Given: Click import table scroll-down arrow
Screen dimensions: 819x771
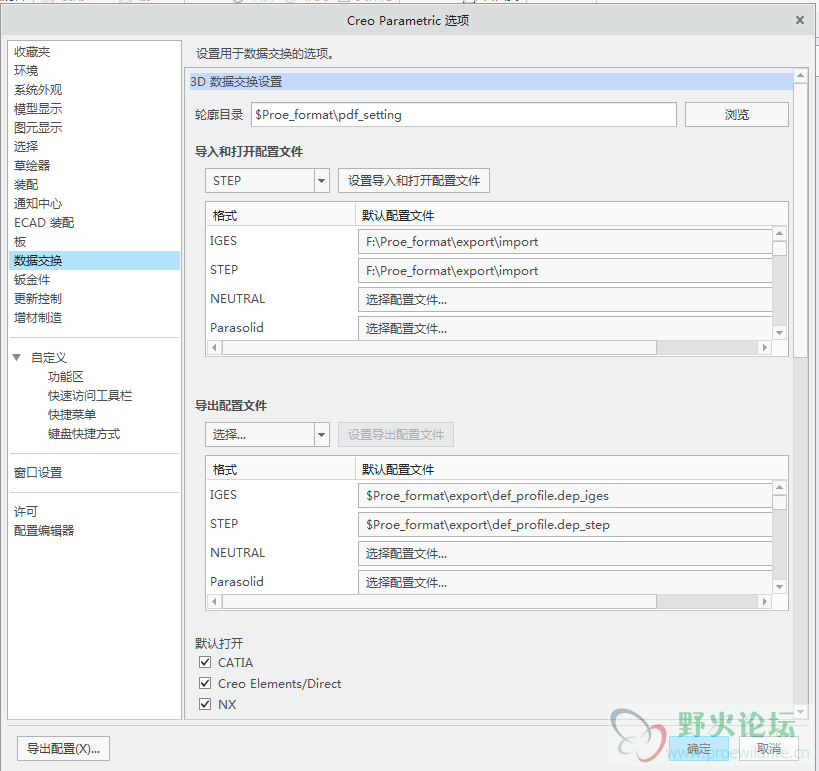Looking at the screenshot, I should [x=779, y=333].
